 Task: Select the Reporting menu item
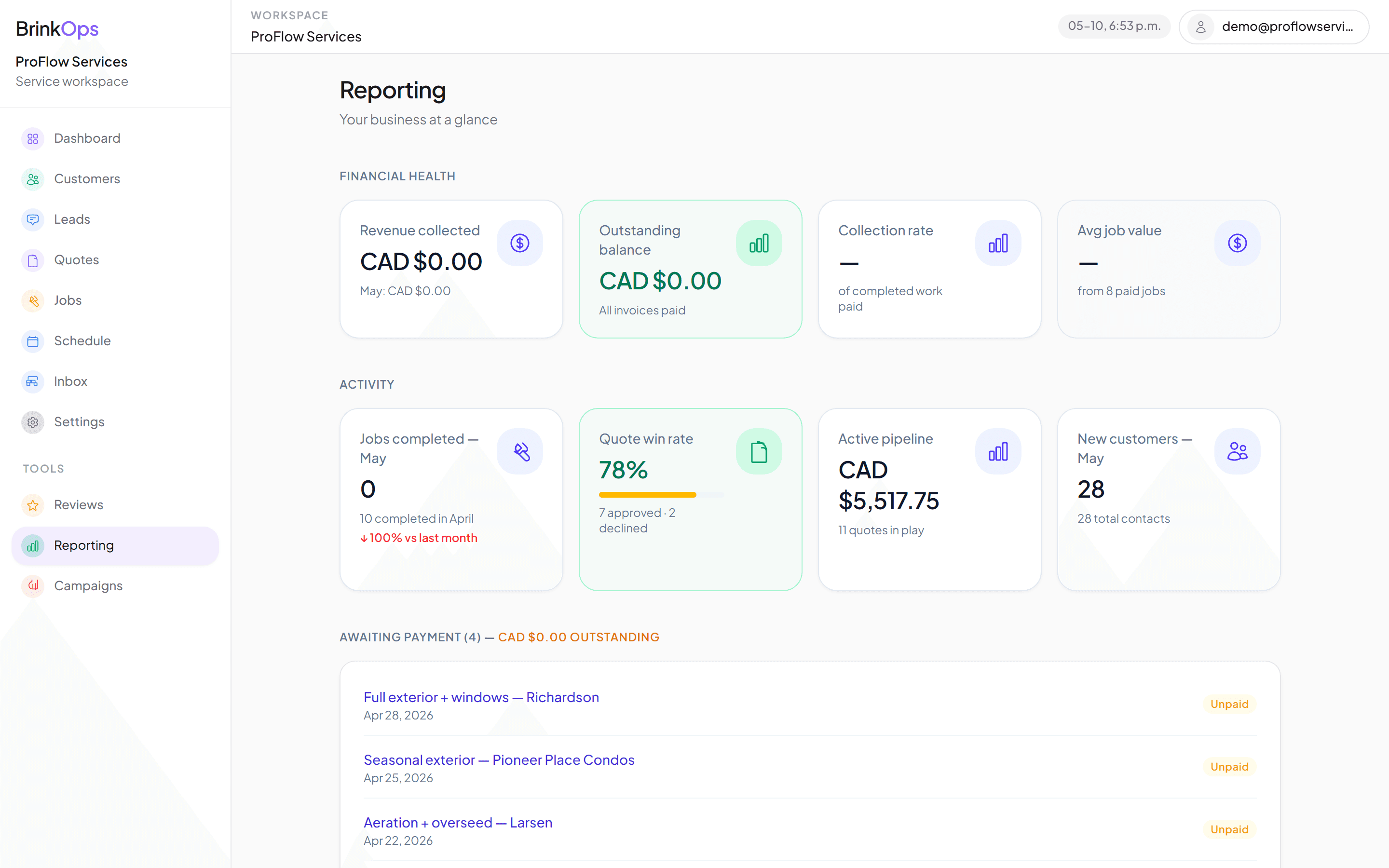coord(115,545)
